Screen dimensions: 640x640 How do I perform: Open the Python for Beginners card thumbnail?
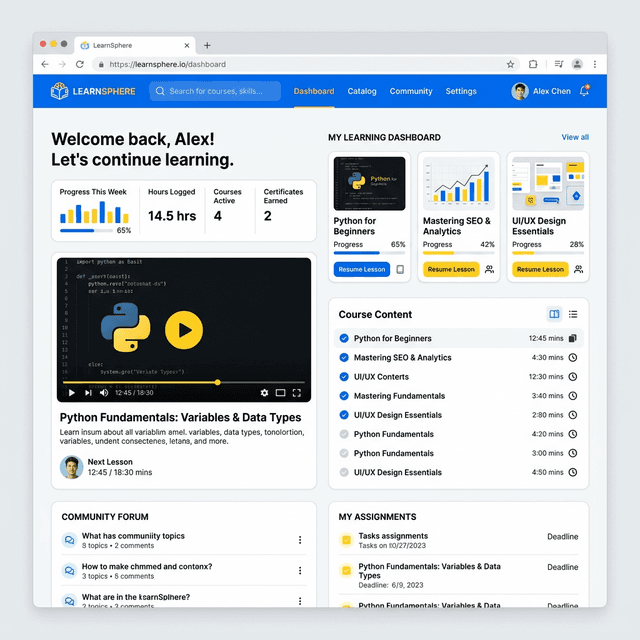click(369, 184)
